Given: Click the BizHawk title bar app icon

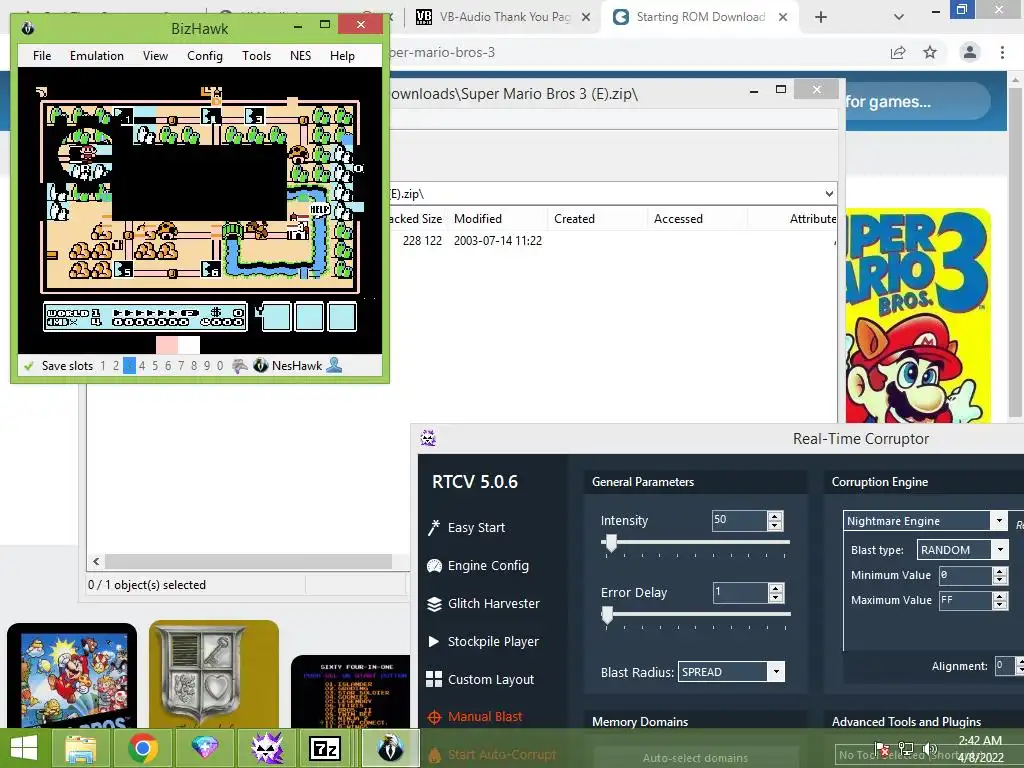Looking at the screenshot, I should [x=27, y=28].
